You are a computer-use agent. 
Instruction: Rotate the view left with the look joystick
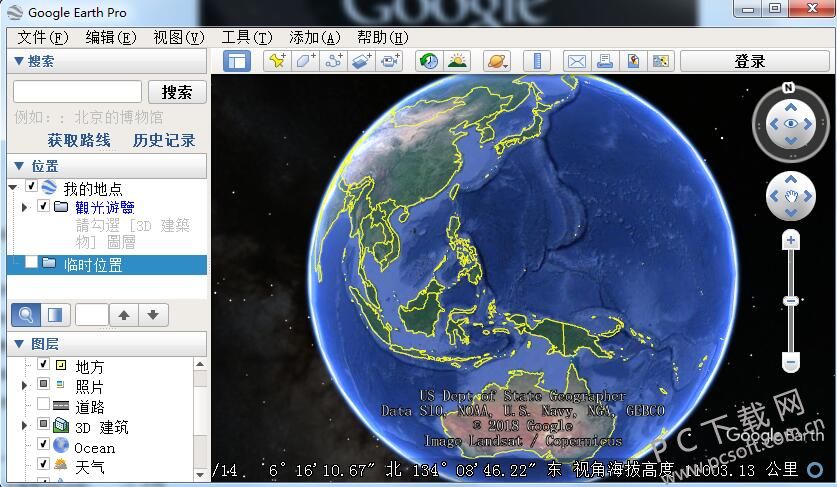pos(773,124)
